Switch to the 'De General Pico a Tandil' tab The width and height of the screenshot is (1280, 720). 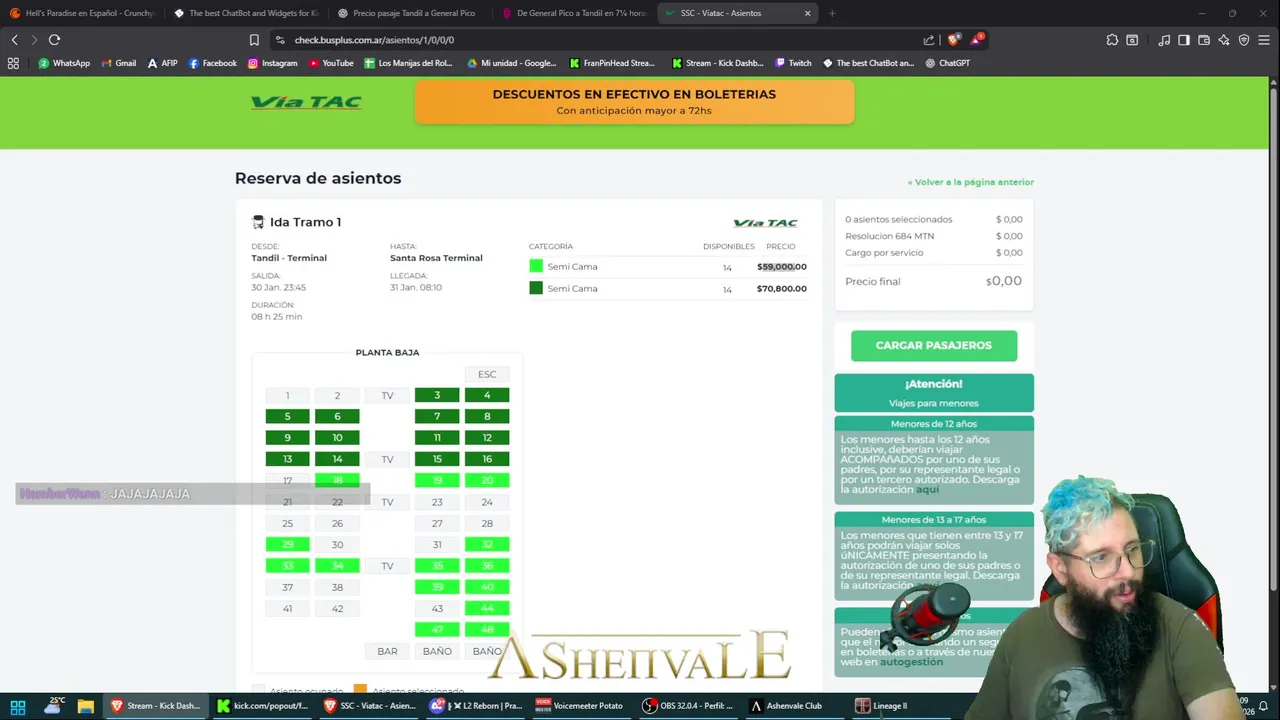pos(575,13)
